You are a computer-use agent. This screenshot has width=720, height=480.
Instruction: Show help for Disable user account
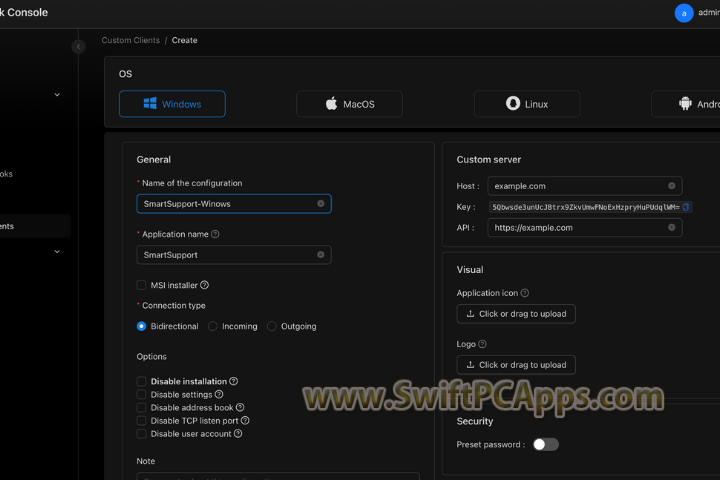238,434
